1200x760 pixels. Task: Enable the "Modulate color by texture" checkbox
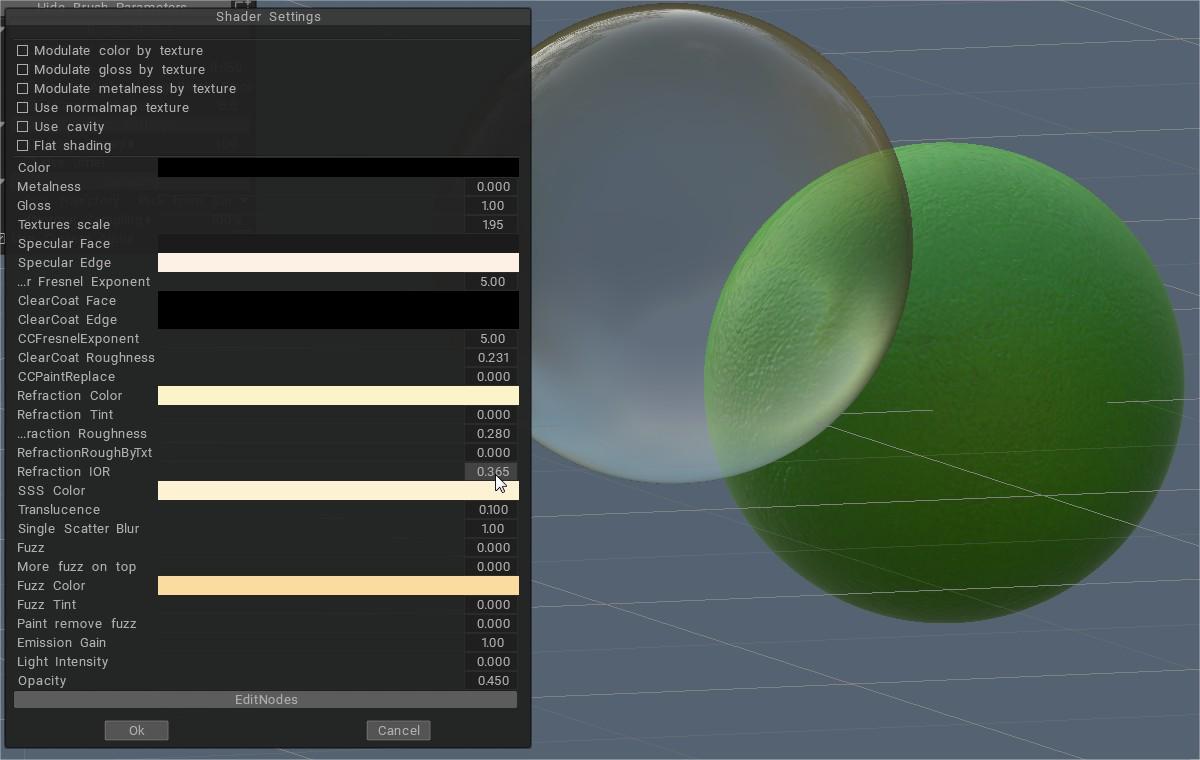21,50
